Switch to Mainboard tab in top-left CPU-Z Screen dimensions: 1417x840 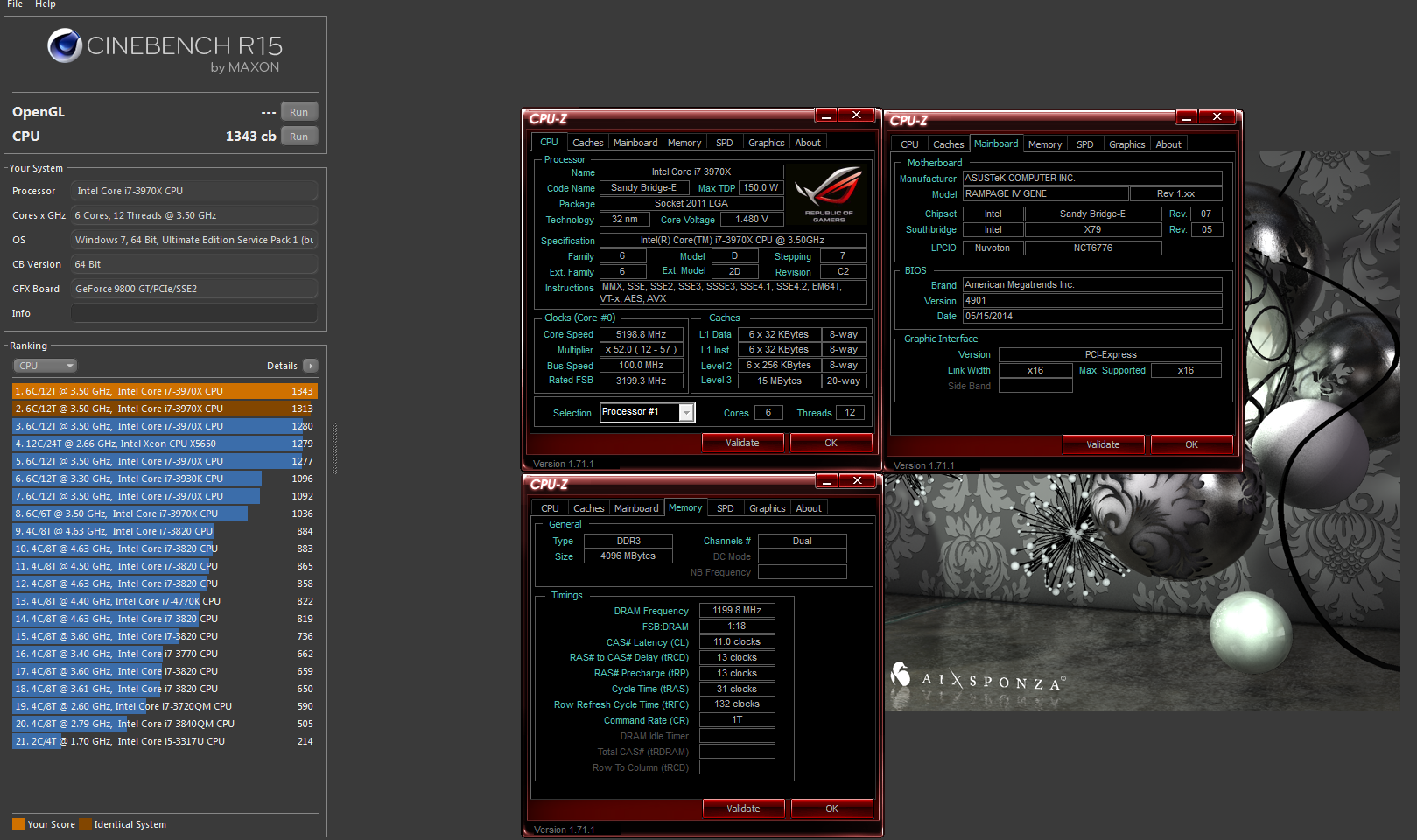pos(635,143)
